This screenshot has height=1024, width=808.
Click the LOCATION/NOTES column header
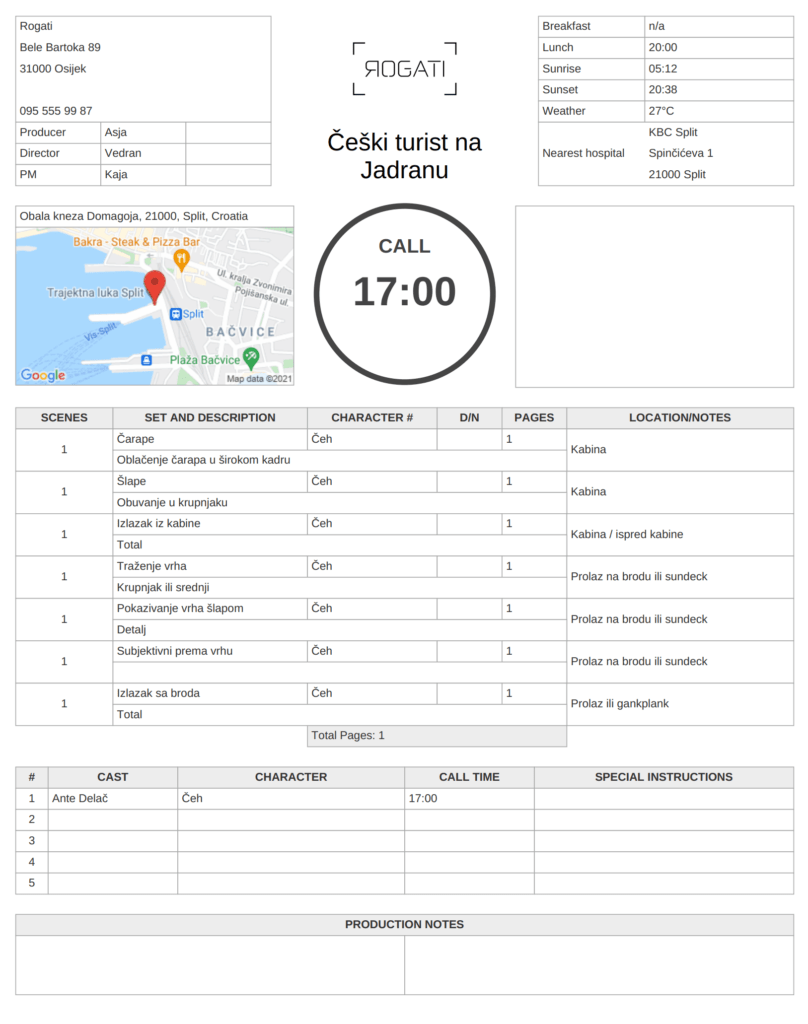(679, 418)
